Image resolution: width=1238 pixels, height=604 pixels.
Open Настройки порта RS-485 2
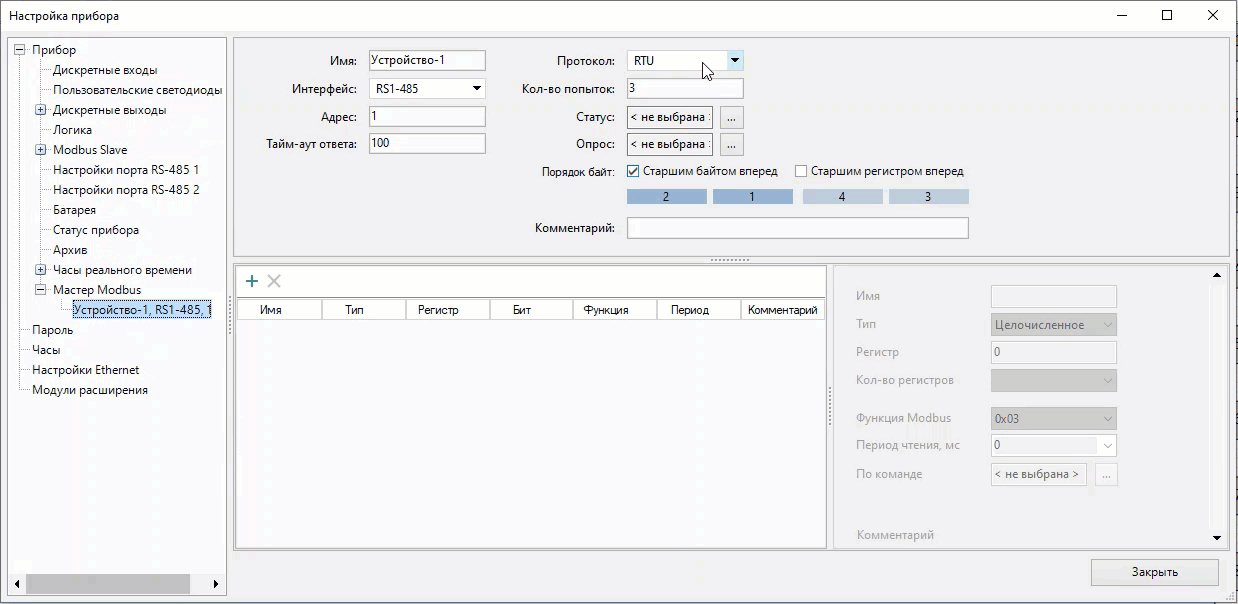tap(126, 190)
